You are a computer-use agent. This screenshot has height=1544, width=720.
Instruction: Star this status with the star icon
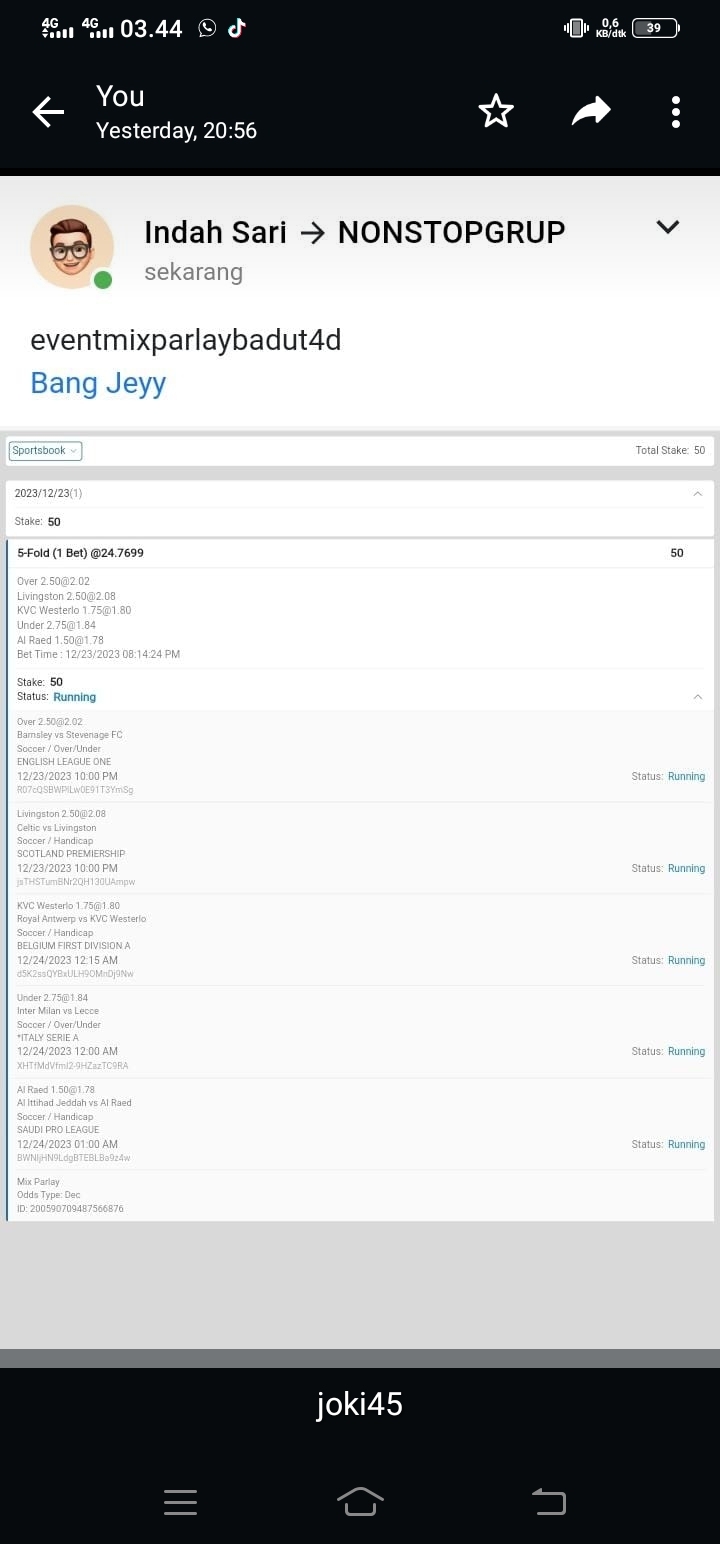496,112
